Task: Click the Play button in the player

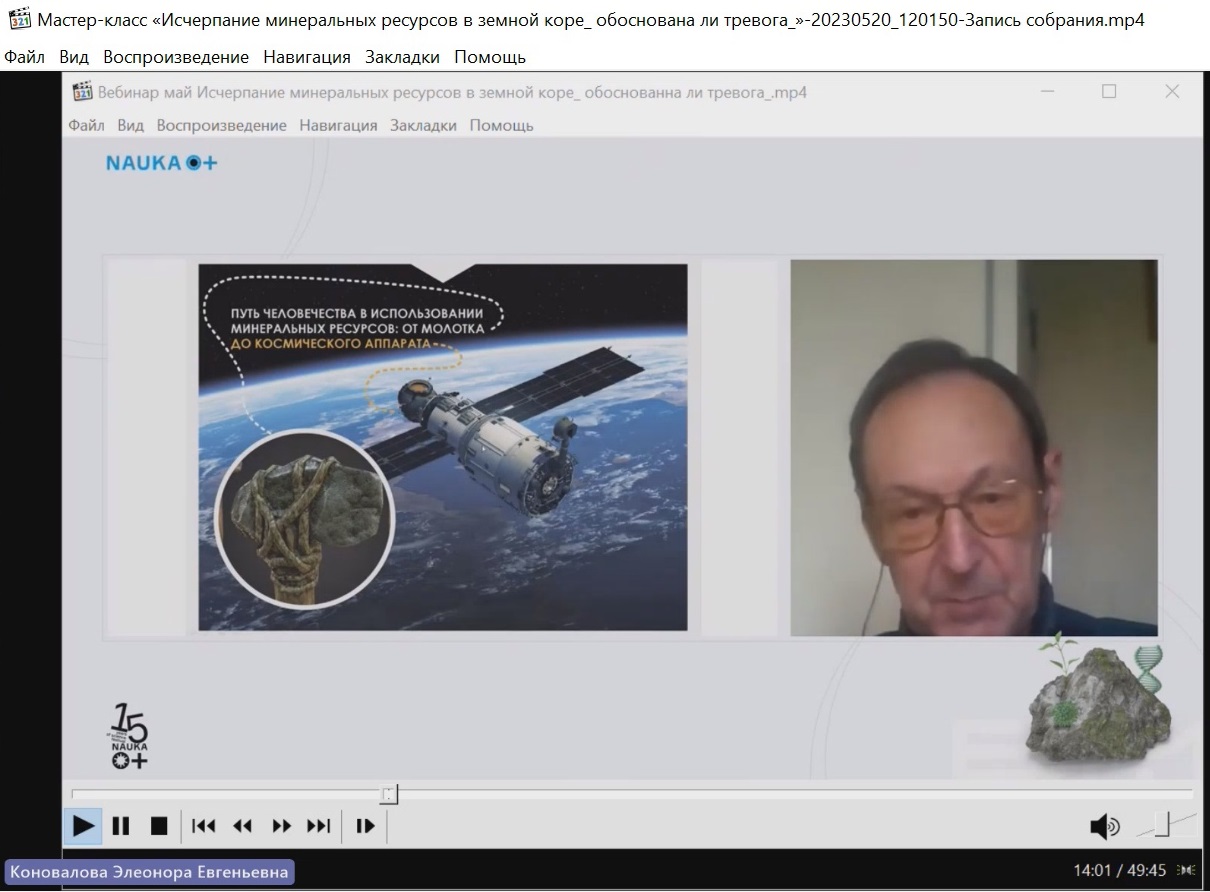Action: coord(83,826)
